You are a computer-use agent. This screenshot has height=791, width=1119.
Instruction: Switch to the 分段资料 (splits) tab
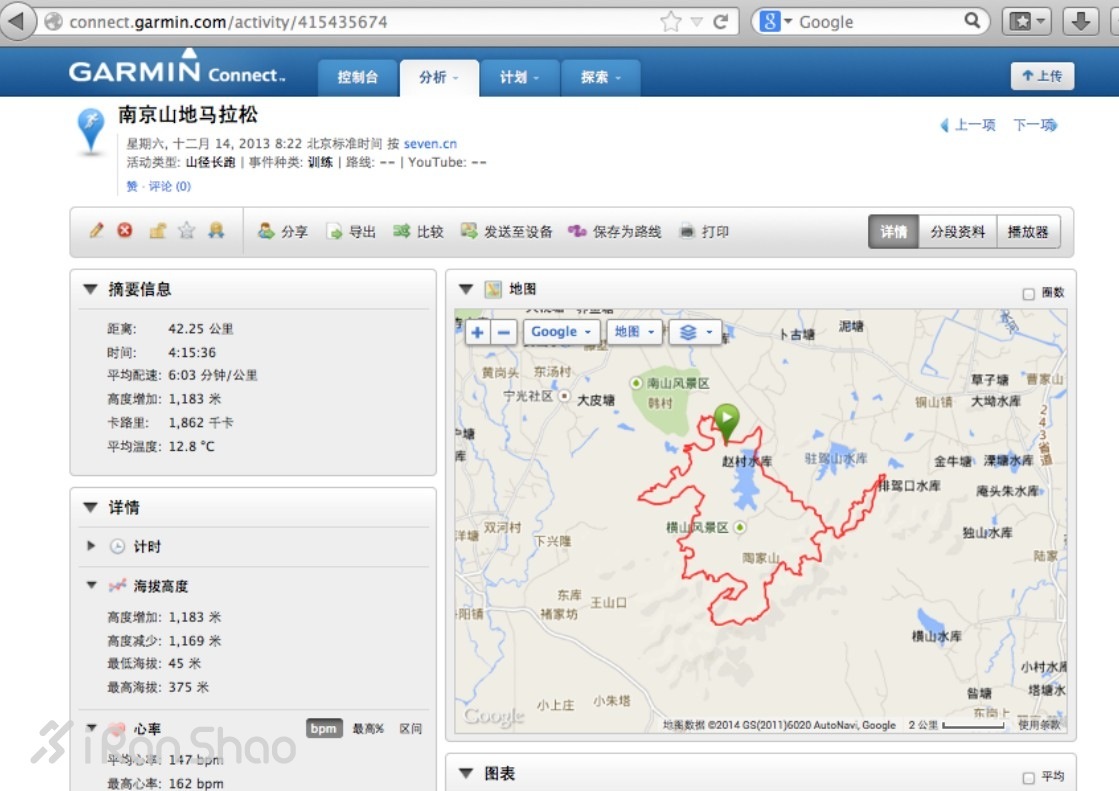point(957,232)
